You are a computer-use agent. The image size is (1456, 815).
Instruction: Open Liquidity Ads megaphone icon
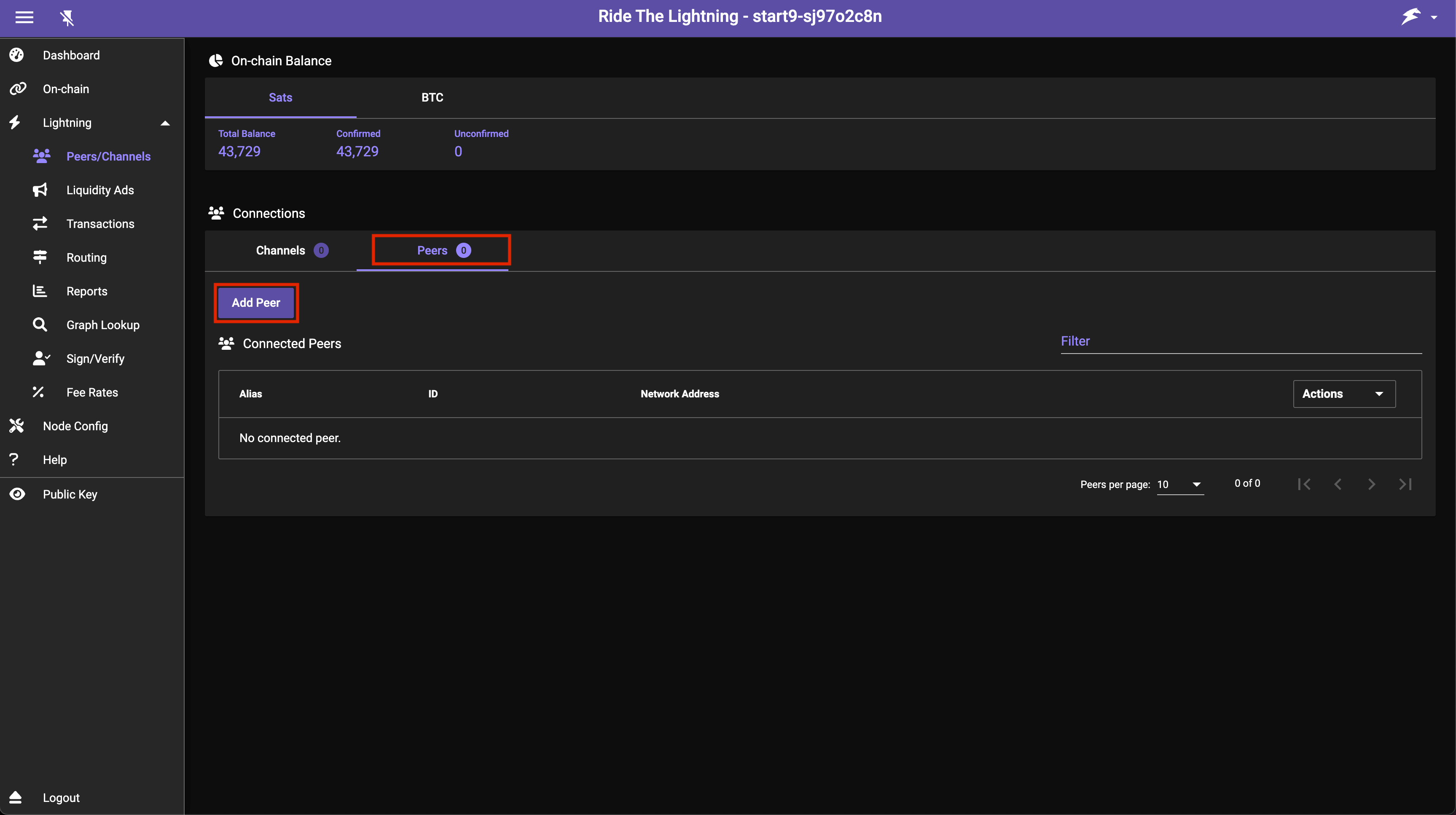pyautogui.click(x=40, y=190)
